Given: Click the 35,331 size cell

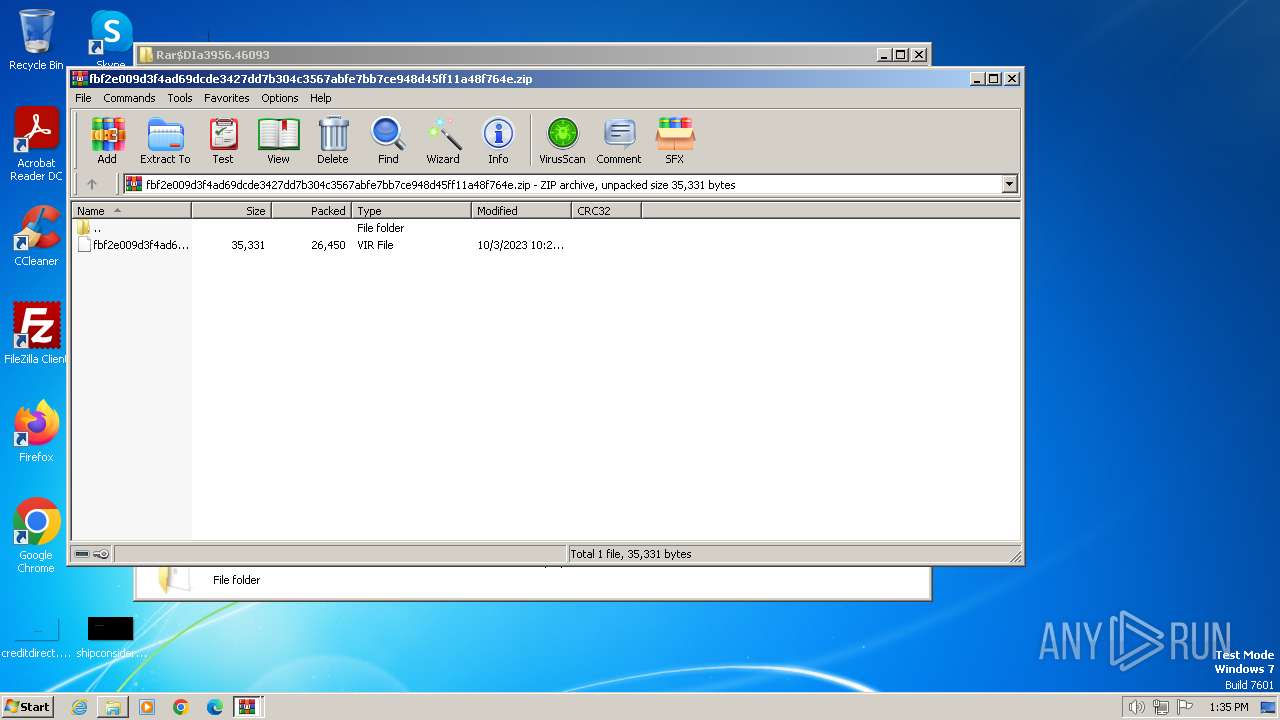Looking at the screenshot, I should (x=248, y=245).
